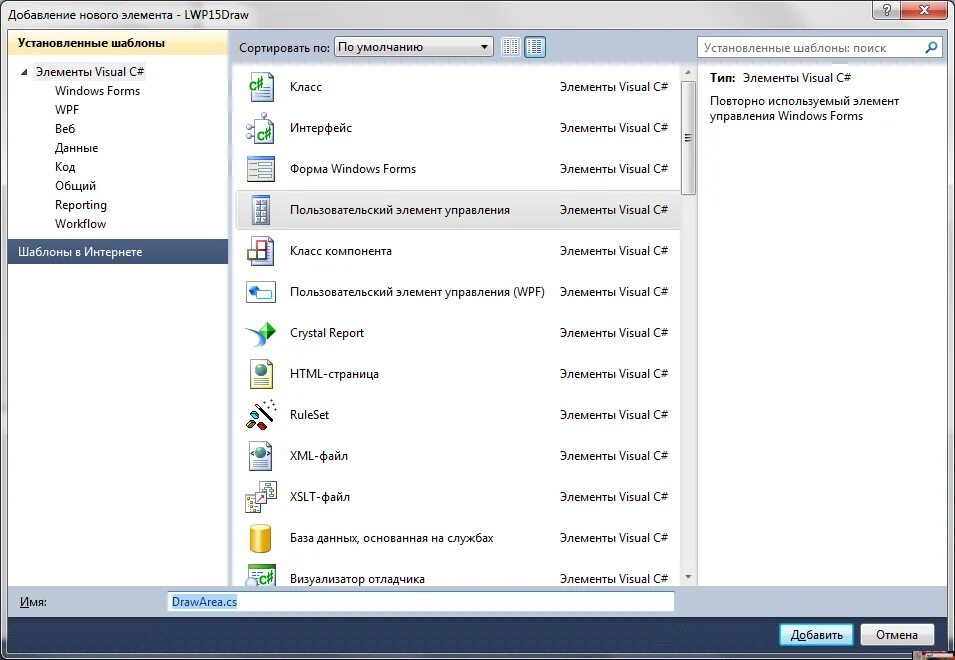Select Визуализатор отладчика template name
955x660 pixels.
coord(357,579)
